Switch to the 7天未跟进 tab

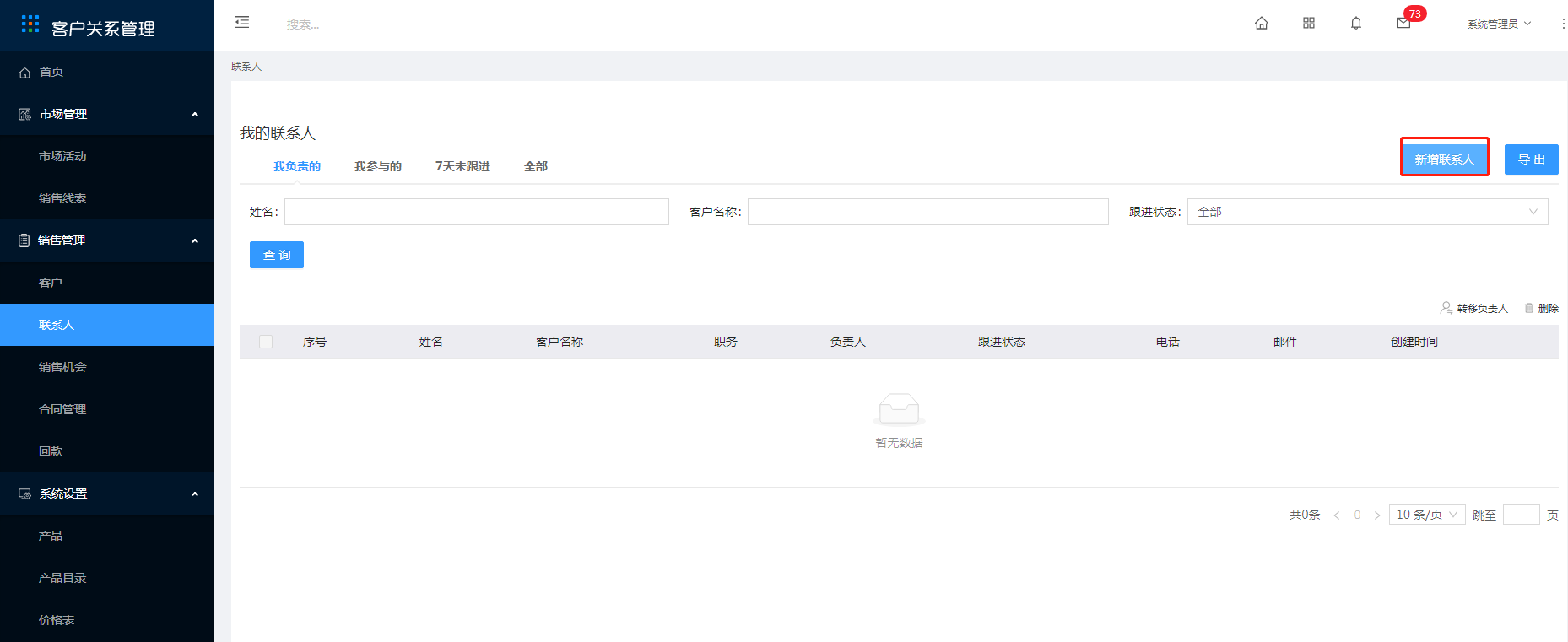462,166
